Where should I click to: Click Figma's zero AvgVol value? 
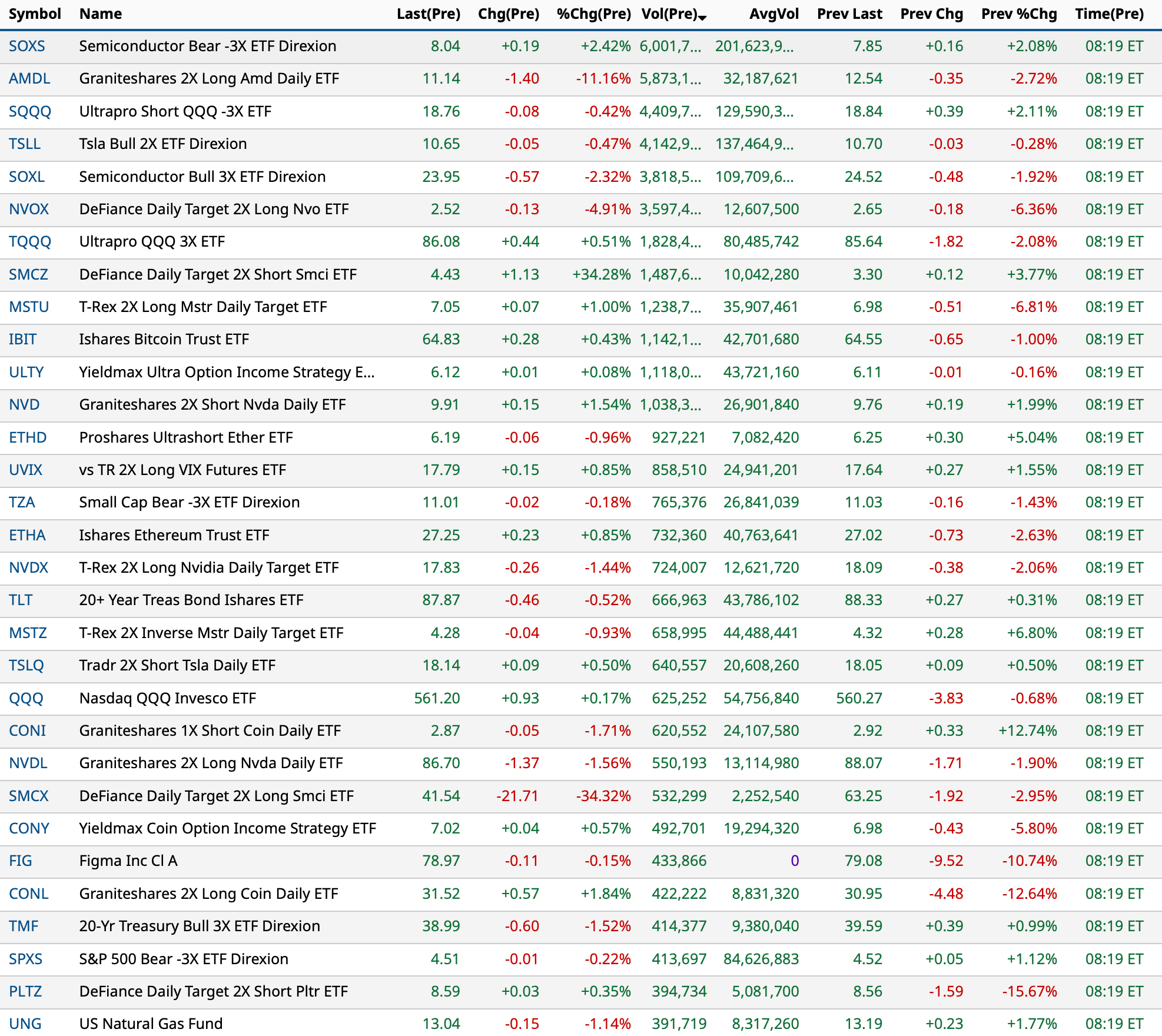point(794,861)
